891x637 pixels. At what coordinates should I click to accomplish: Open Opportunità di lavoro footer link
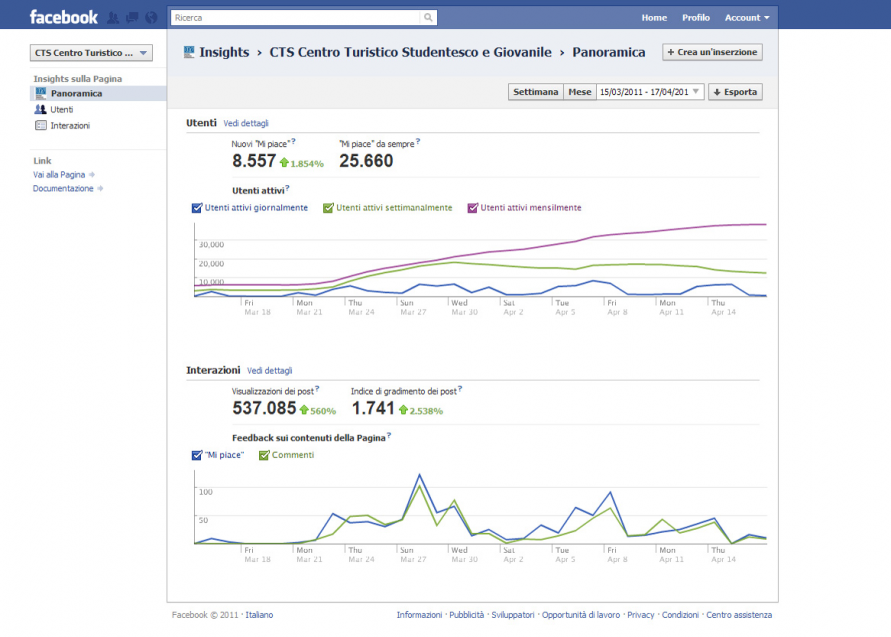[x=581, y=615]
